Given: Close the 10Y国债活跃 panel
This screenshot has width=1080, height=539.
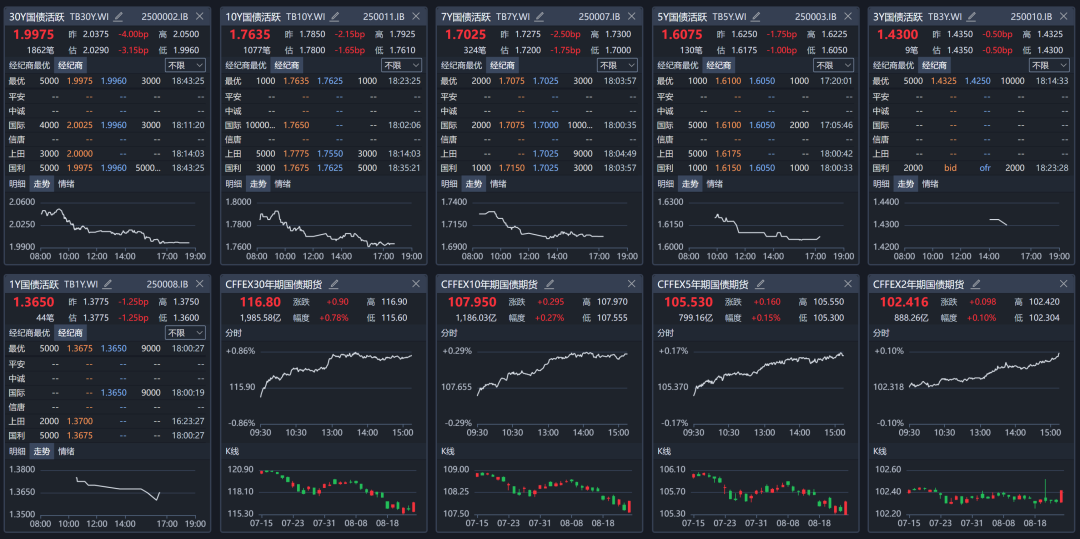Looking at the screenshot, I should tap(416, 16).
